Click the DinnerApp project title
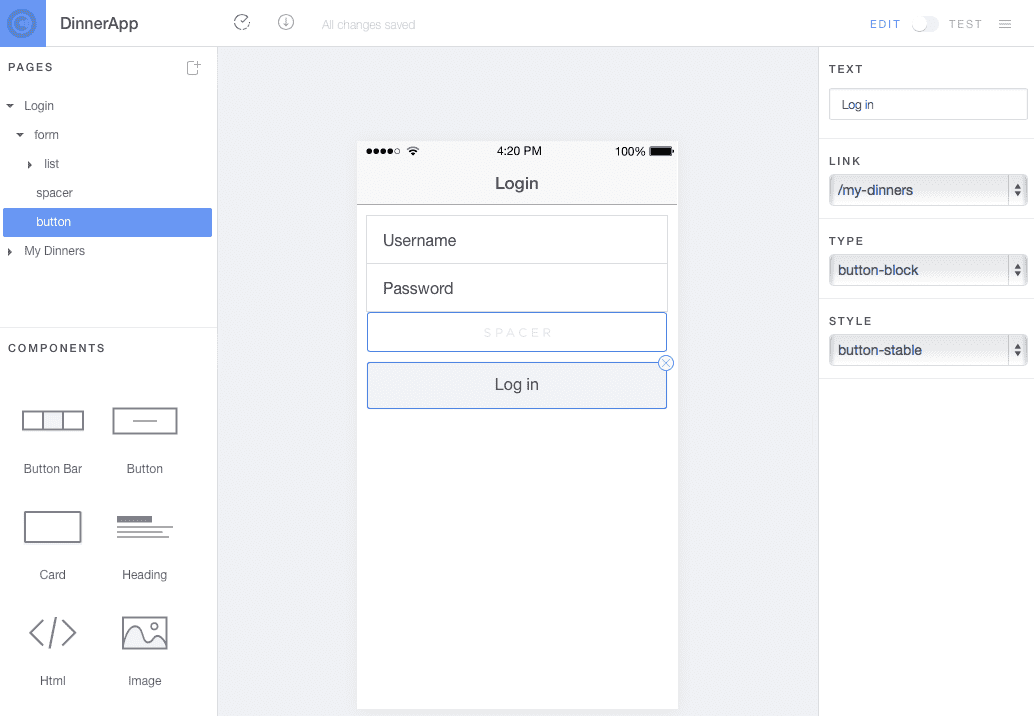Screen dimensions: 1034x716 coord(99,24)
